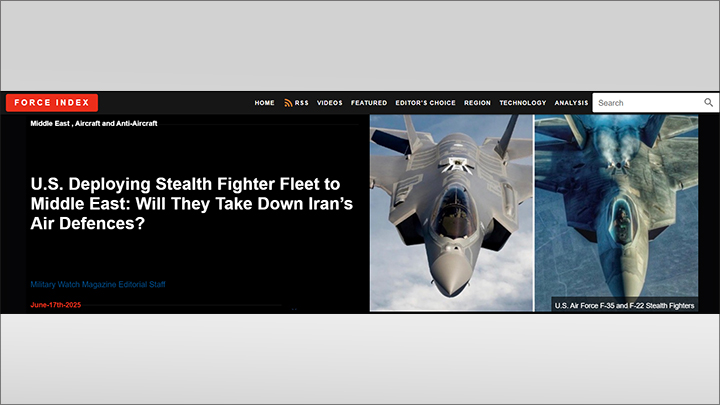
Task: Open the HOME menu item
Action: [x=264, y=103]
